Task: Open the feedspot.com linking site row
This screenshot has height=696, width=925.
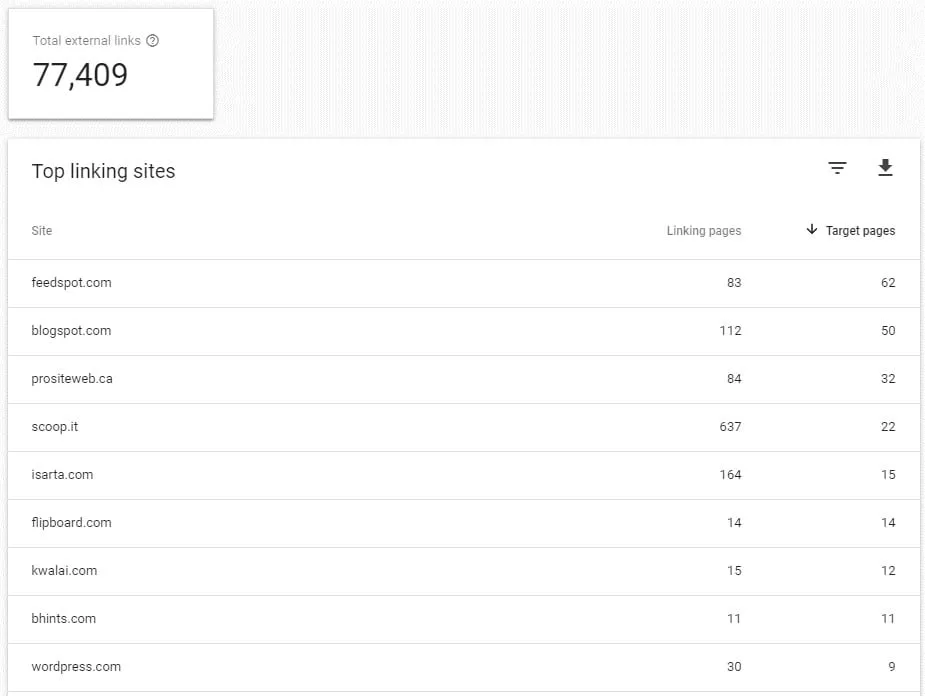Action: [72, 282]
